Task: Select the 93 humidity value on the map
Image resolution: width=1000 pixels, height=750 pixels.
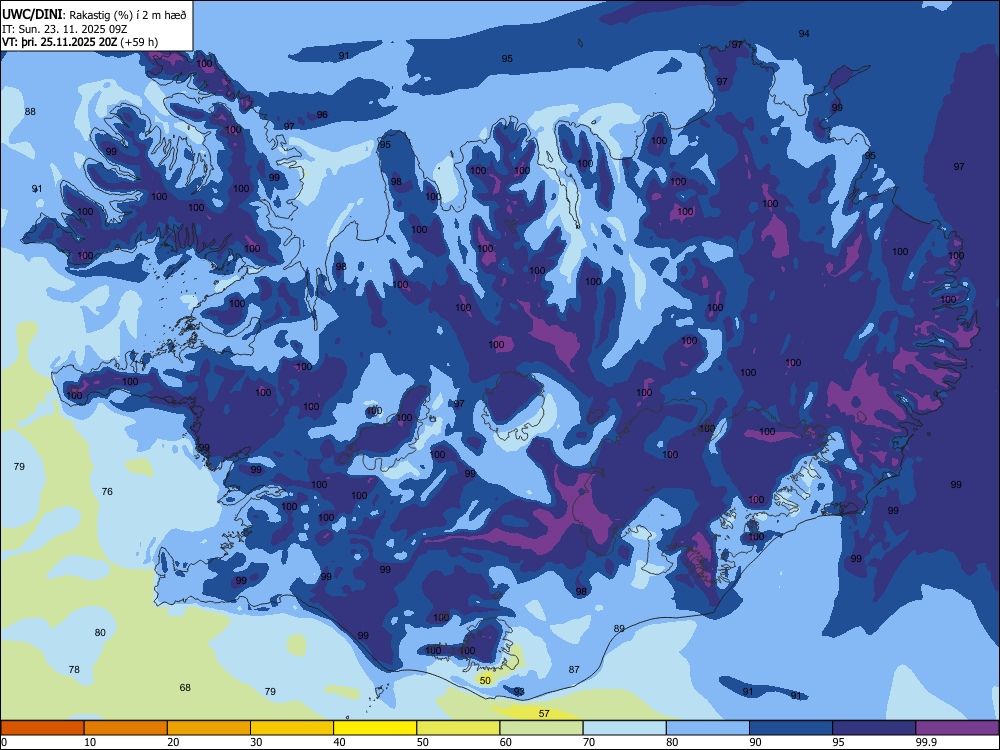Action: (519, 691)
